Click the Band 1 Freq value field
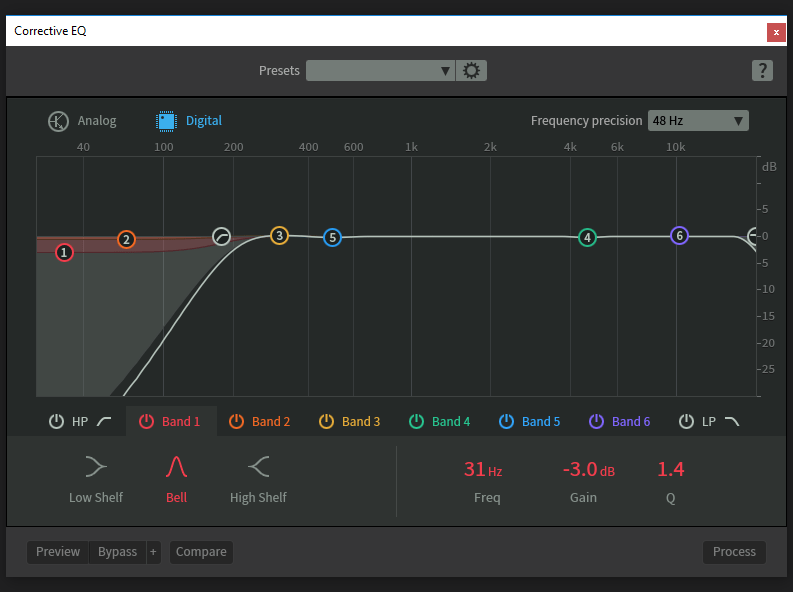The width and height of the screenshot is (793, 592). tap(482, 469)
